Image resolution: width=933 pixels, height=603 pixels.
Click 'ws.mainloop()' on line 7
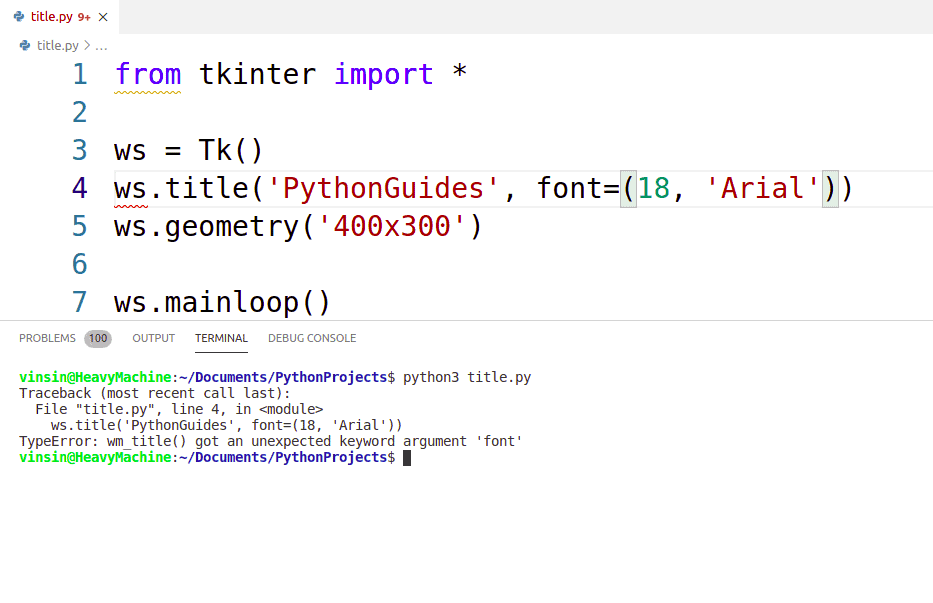[x=222, y=303]
